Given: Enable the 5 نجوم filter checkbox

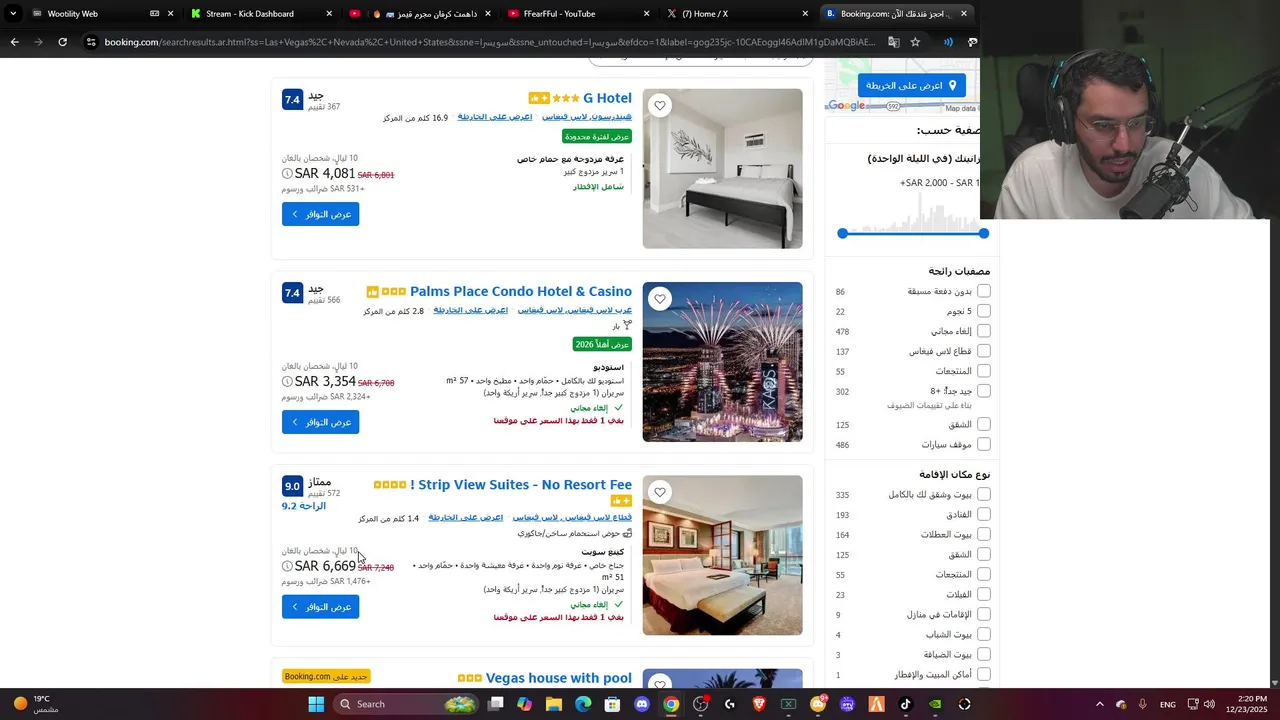Looking at the screenshot, I should (984, 311).
